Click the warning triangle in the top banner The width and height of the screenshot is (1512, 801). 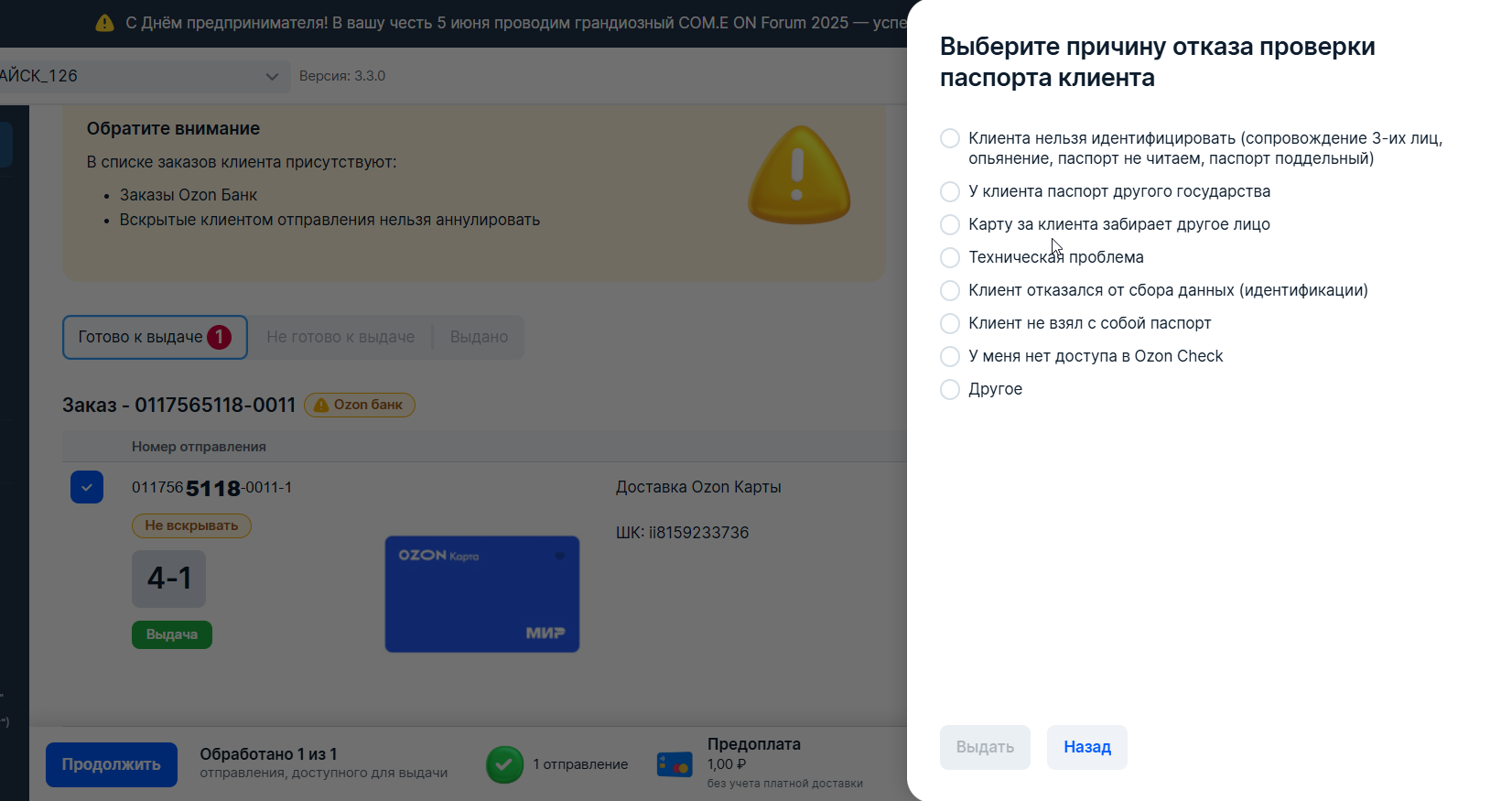tap(105, 23)
